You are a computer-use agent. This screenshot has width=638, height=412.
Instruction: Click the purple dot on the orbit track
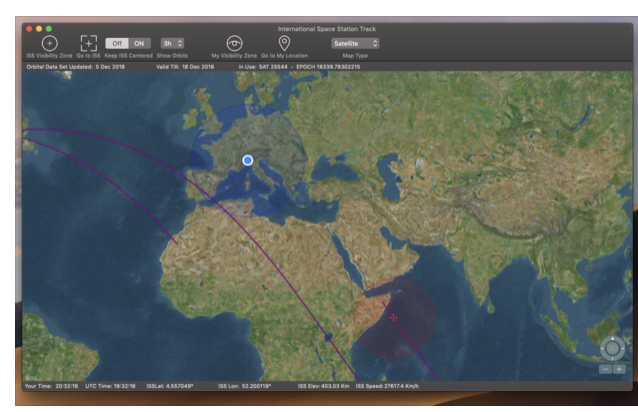click(328, 337)
